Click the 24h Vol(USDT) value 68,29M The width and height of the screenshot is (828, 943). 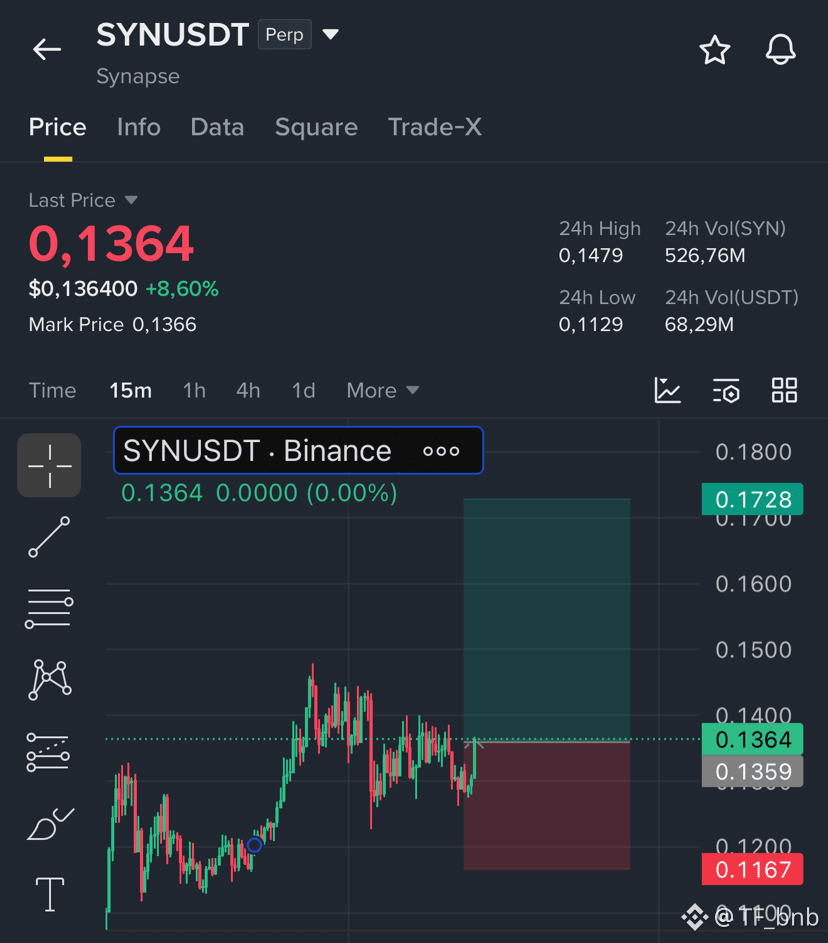click(699, 325)
